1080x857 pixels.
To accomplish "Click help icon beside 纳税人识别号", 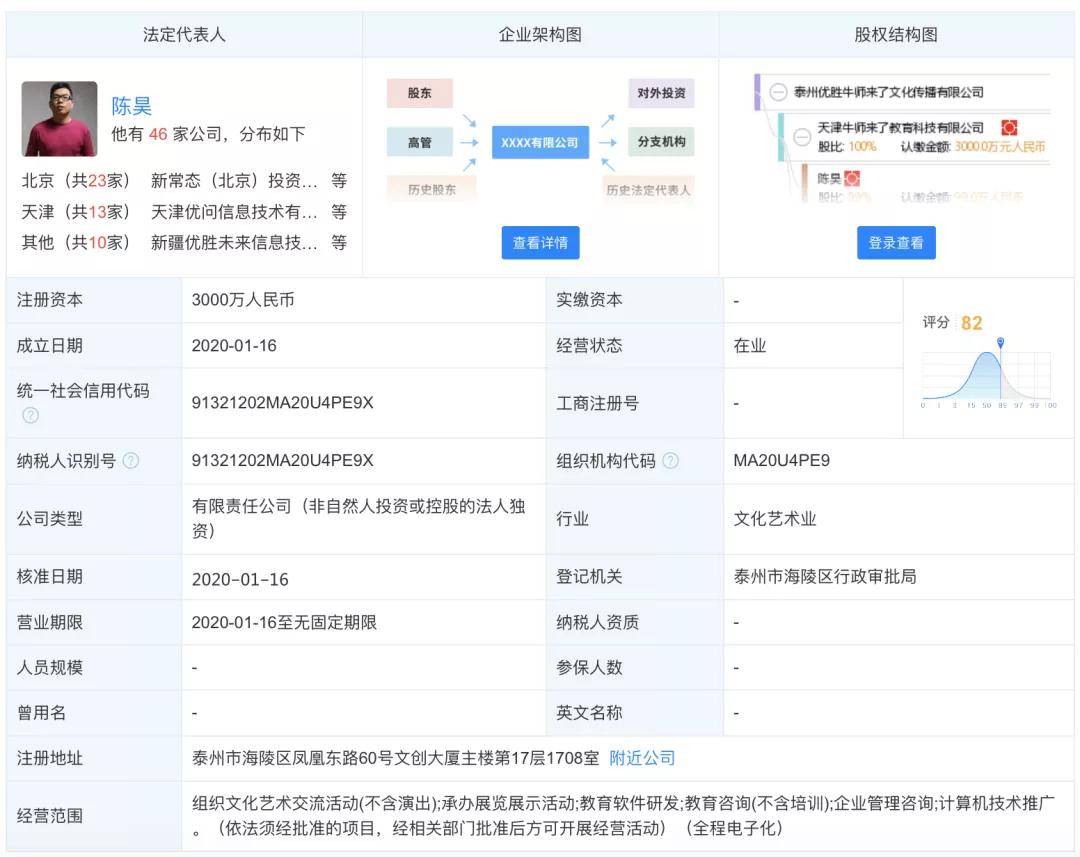I will pos(131,460).
